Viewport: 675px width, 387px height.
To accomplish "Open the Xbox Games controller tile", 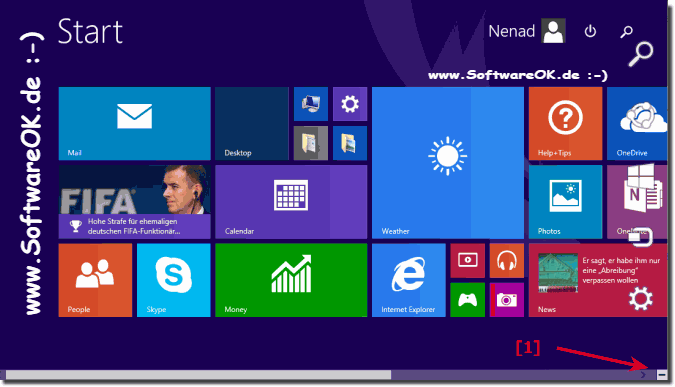I will tap(468, 300).
